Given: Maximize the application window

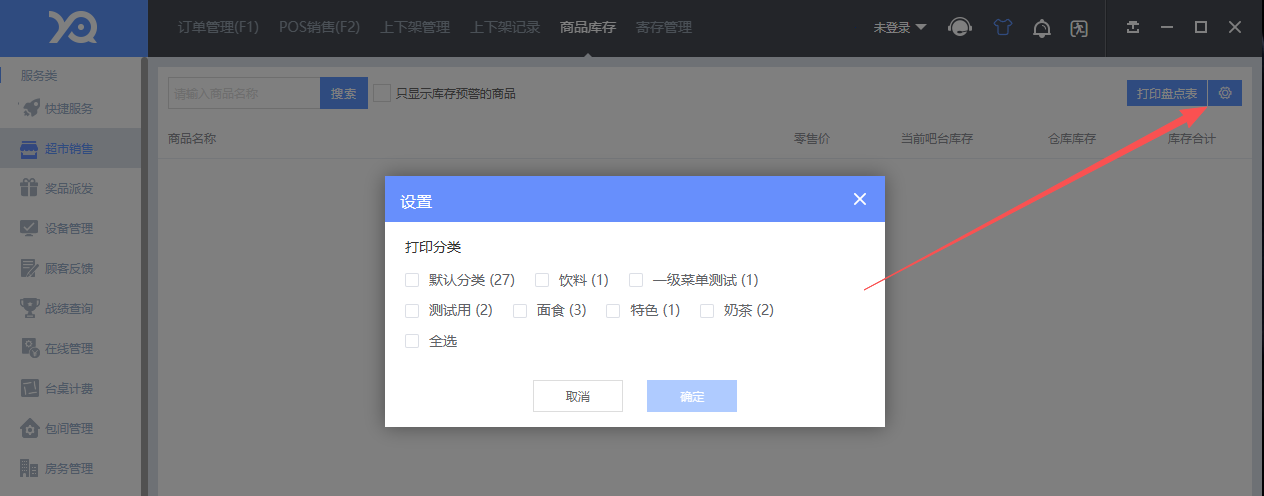Looking at the screenshot, I should [x=1201, y=27].
